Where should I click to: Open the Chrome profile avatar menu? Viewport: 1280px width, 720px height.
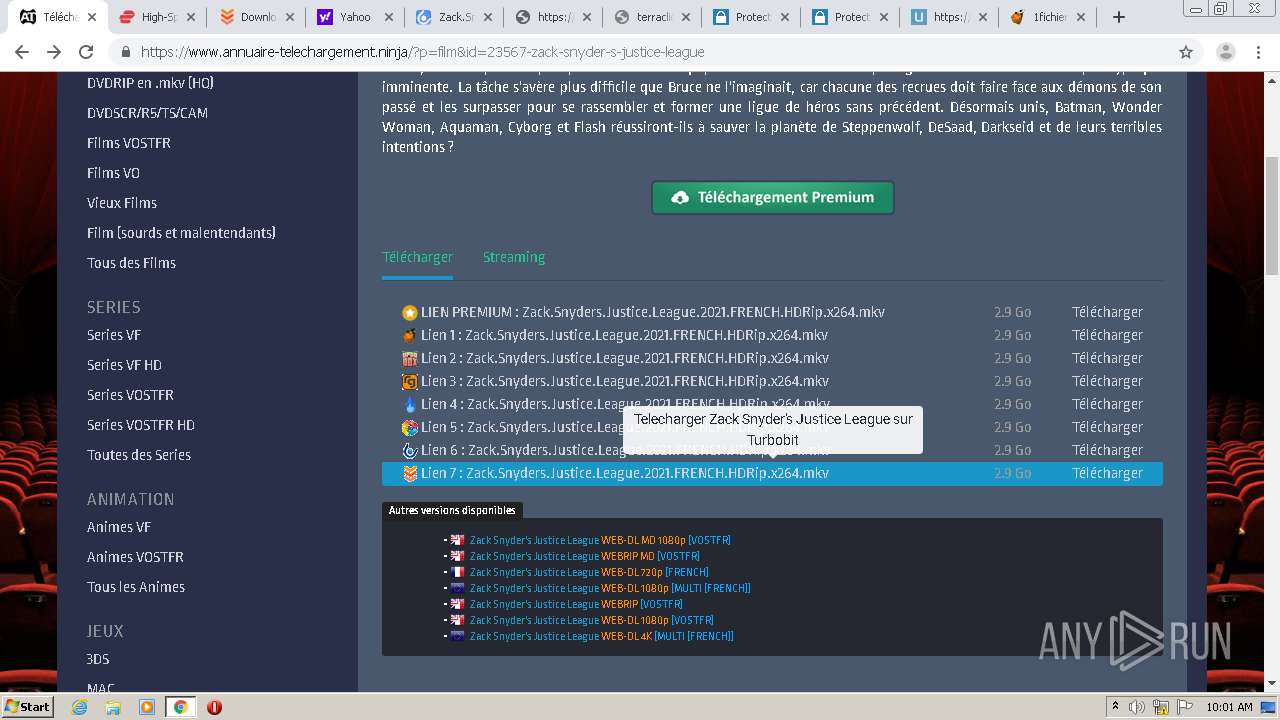point(1226,52)
